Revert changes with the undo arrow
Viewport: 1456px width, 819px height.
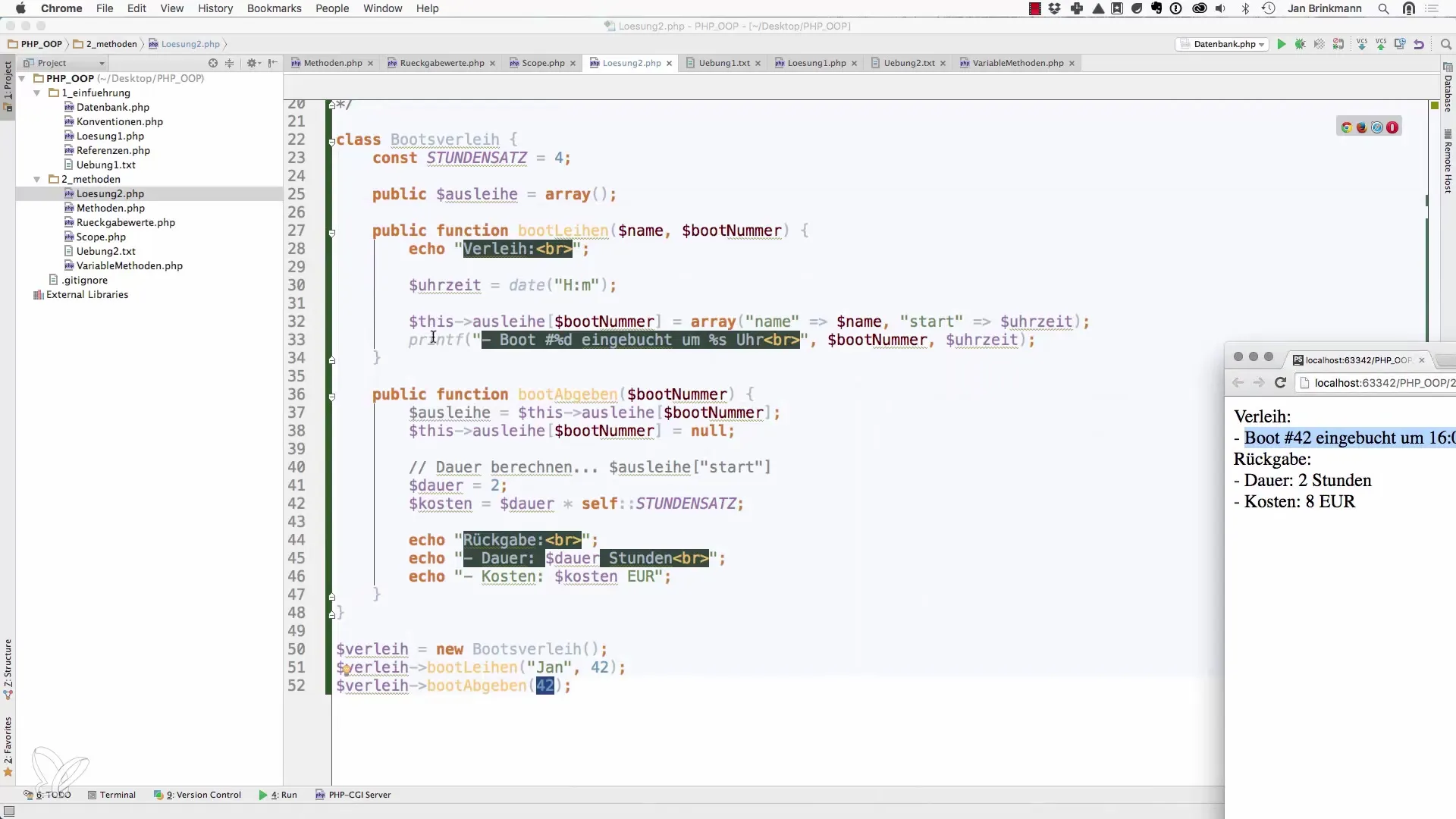[x=1419, y=44]
